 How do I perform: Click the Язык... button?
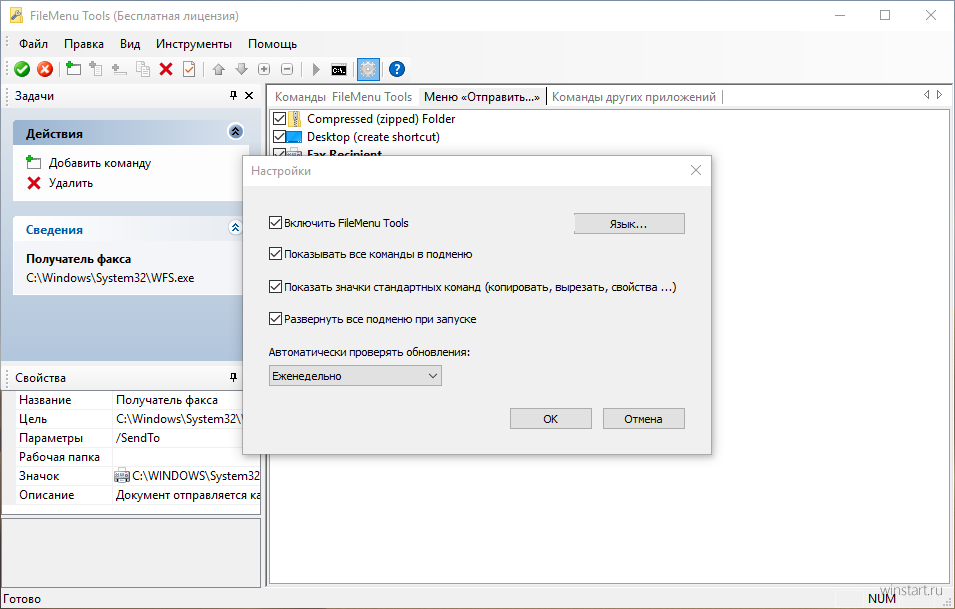[x=629, y=224]
